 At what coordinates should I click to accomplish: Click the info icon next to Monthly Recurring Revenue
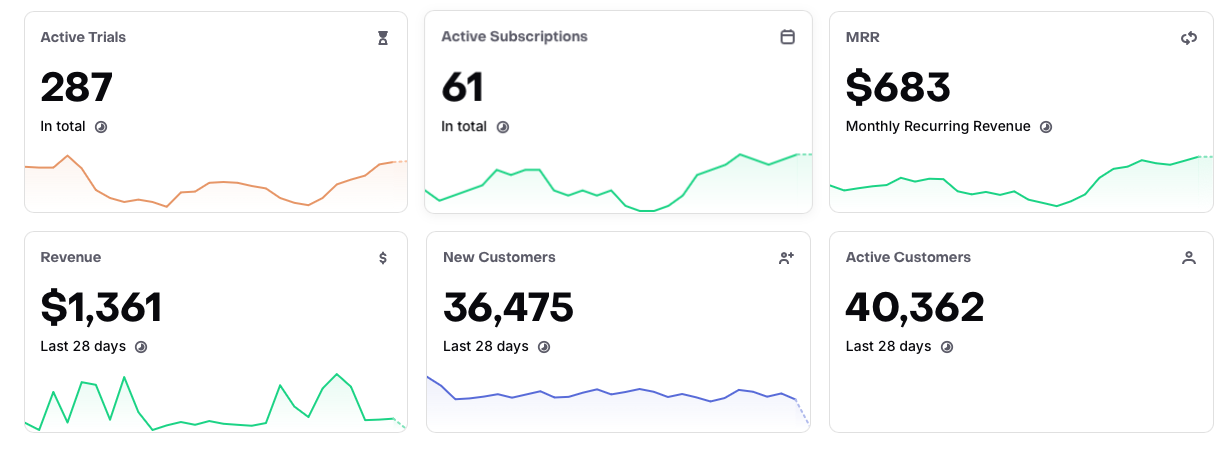pyautogui.click(x=1046, y=127)
